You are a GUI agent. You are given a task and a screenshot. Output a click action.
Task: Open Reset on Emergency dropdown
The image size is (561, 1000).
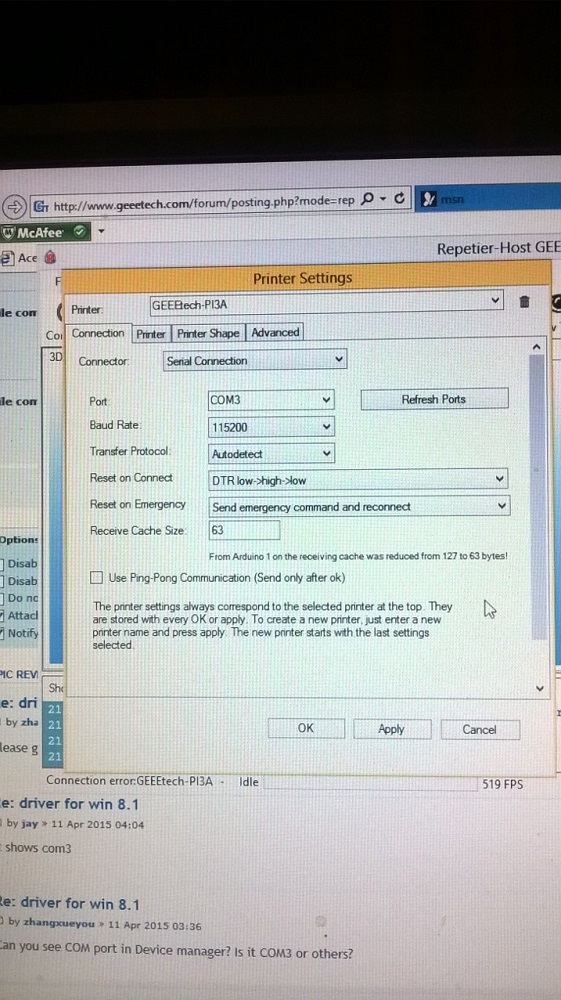[359, 506]
